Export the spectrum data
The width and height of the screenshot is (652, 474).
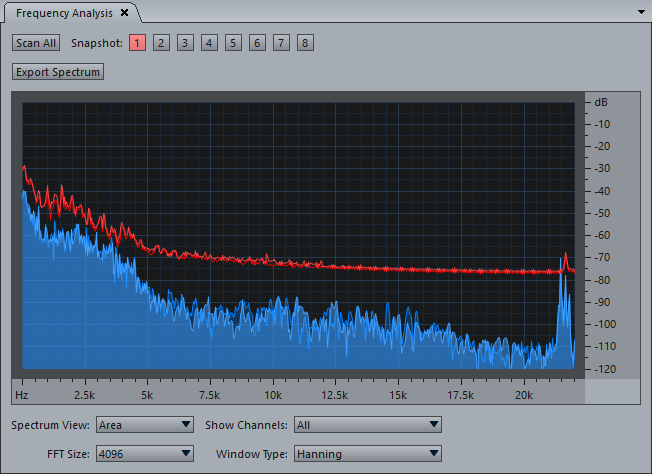[58, 72]
